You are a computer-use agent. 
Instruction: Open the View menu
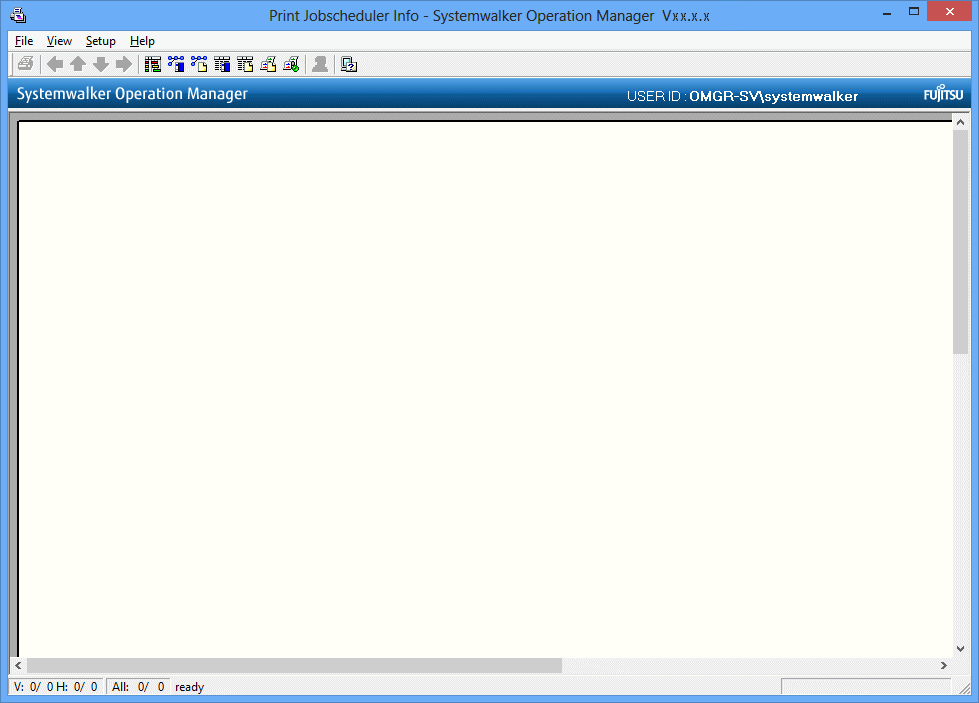coord(59,41)
